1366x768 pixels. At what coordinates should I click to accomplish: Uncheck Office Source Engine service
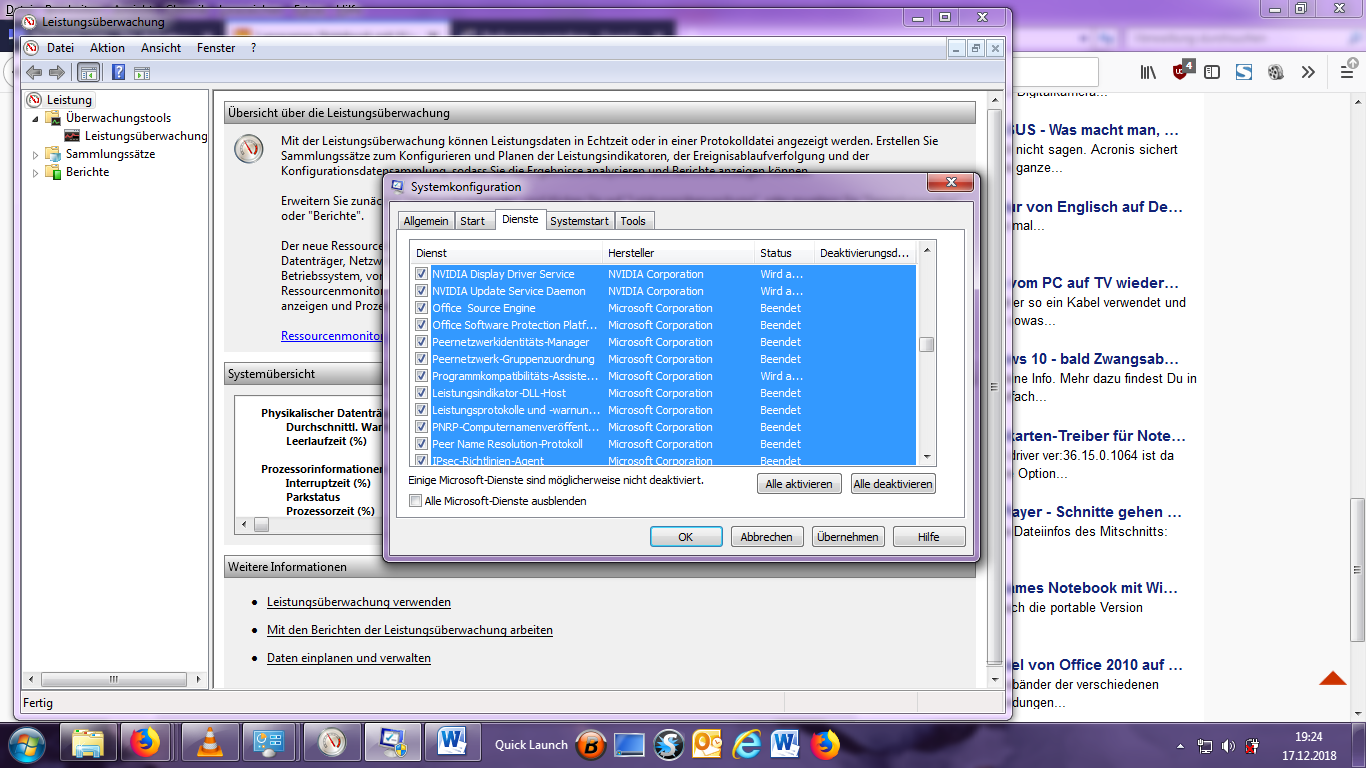pyautogui.click(x=422, y=308)
